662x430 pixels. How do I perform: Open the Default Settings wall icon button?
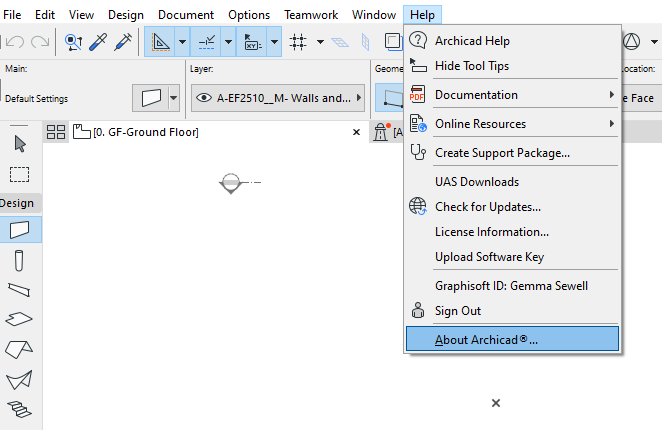(x=151, y=98)
